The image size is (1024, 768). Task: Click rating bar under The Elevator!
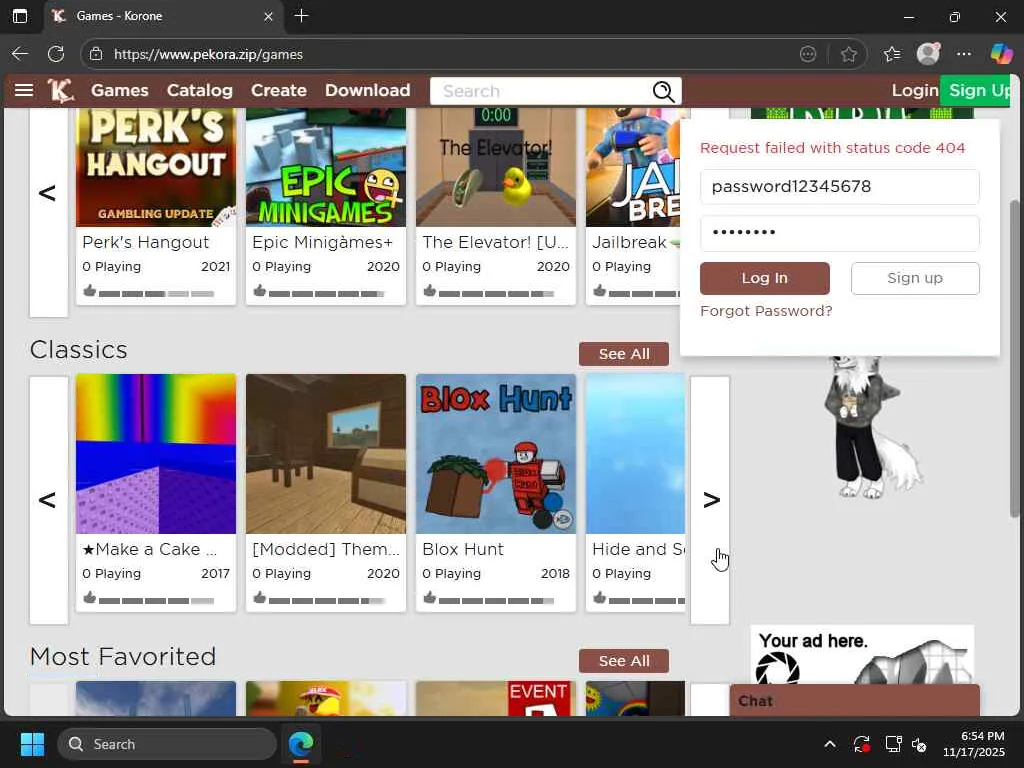(496, 294)
